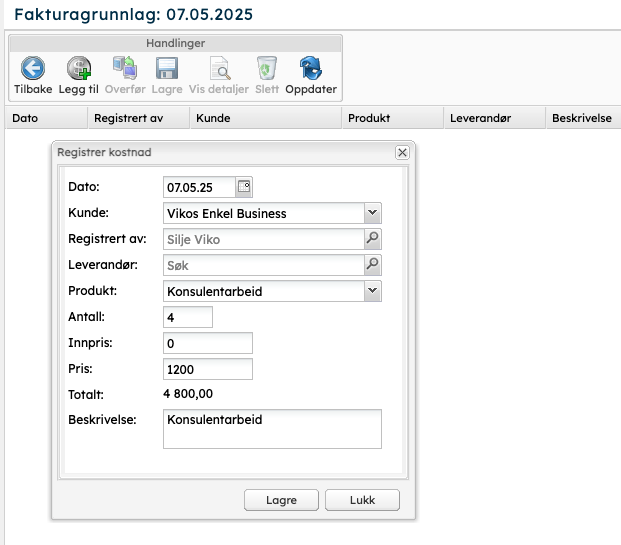The height and width of the screenshot is (545, 621).
Task: Click the Vis detaljer magnifier icon
Action: tap(219, 68)
